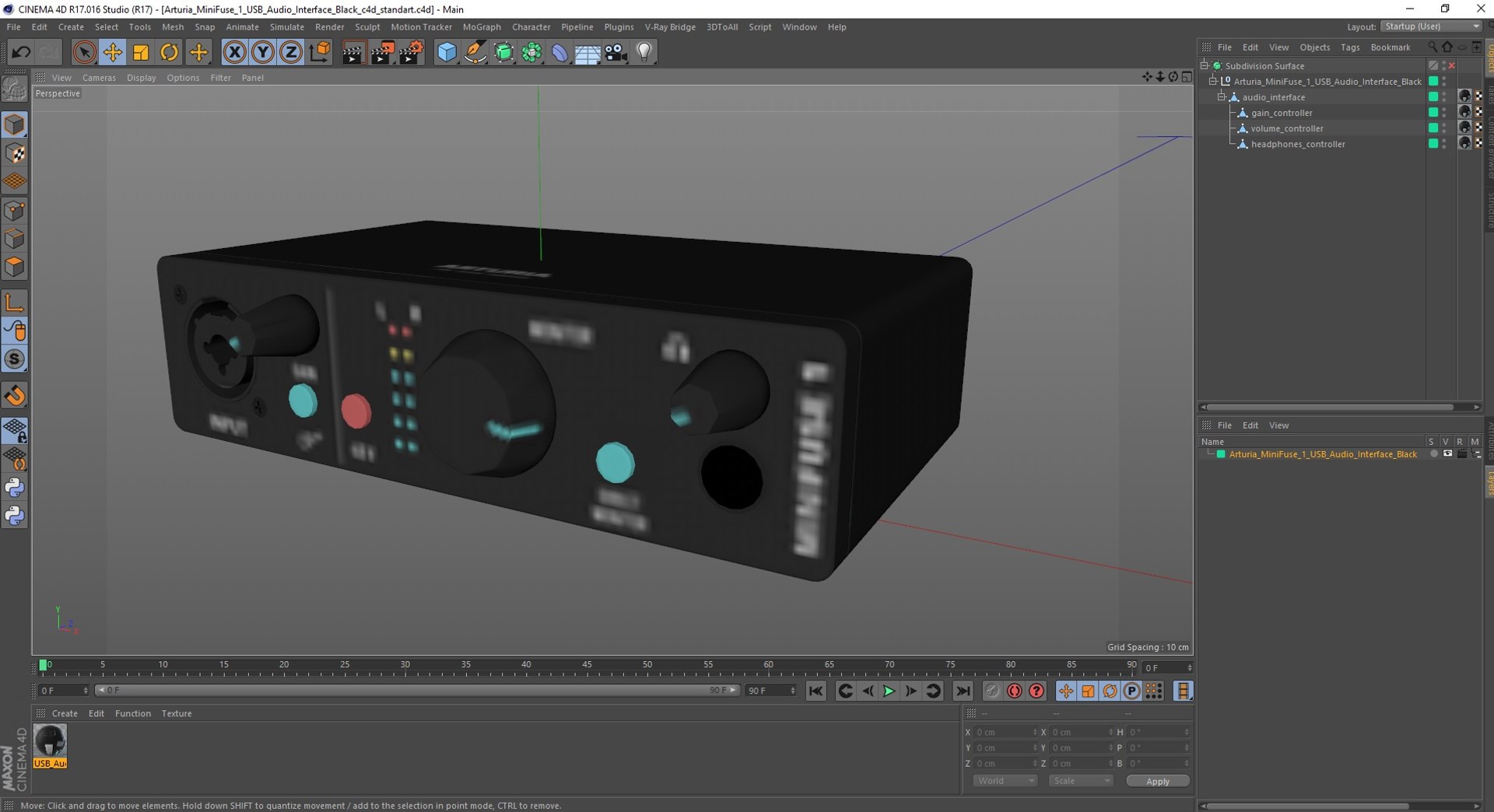Select the Scale tool
The height and width of the screenshot is (812, 1494).
(141, 53)
